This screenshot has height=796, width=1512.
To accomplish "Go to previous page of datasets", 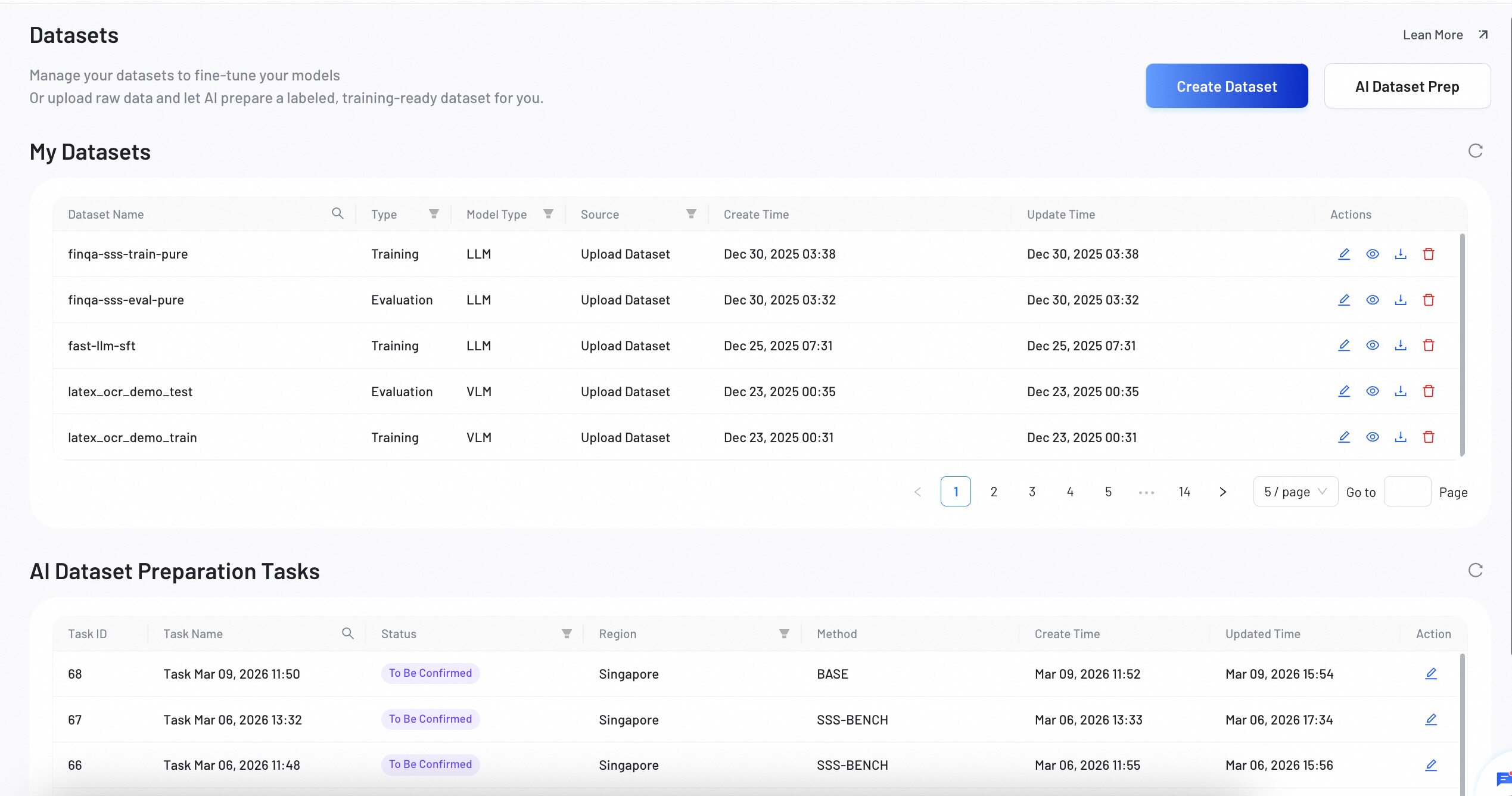I will pyautogui.click(x=917, y=492).
